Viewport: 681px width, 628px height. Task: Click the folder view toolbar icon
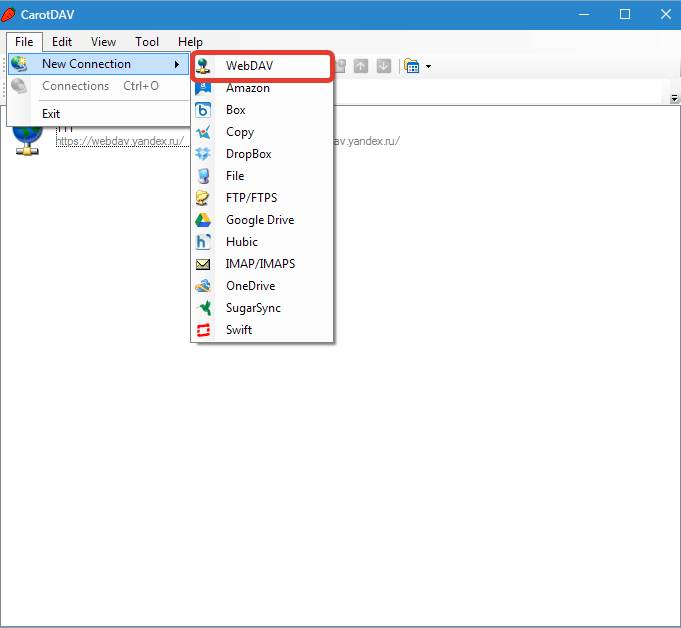click(x=411, y=66)
